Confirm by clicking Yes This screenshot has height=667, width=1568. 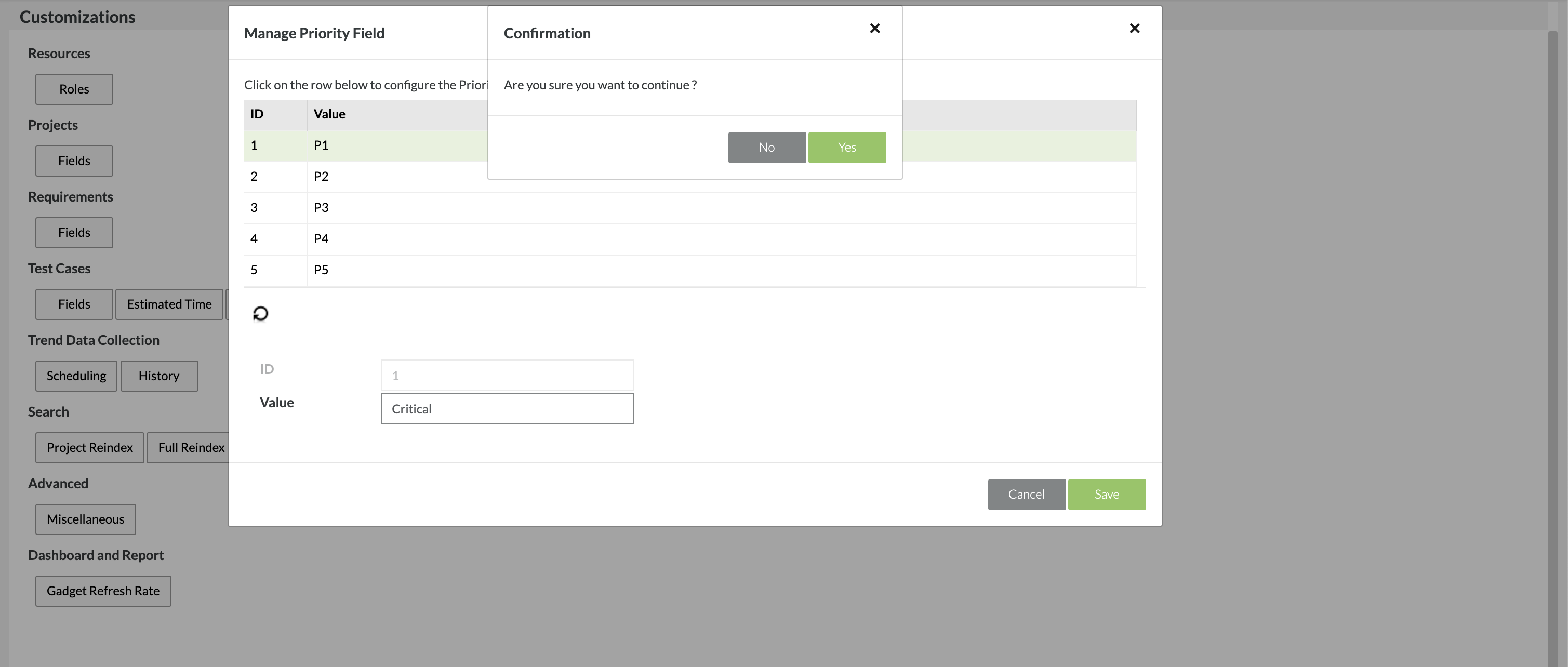(847, 148)
